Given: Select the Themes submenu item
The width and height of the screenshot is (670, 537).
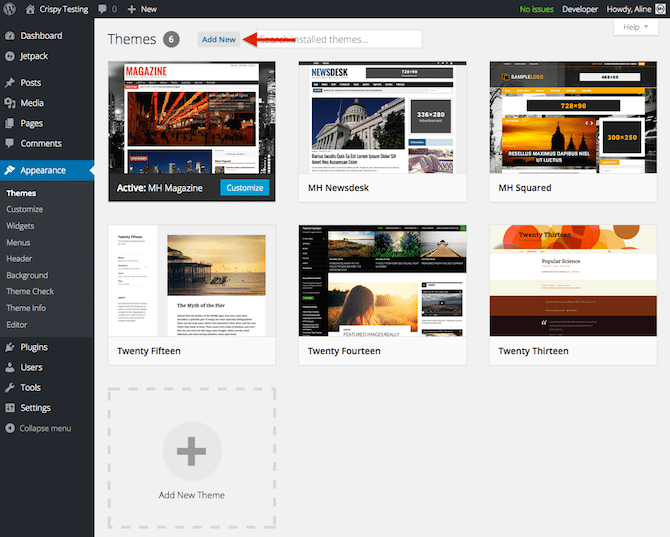Looking at the screenshot, I should tap(21, 193).
